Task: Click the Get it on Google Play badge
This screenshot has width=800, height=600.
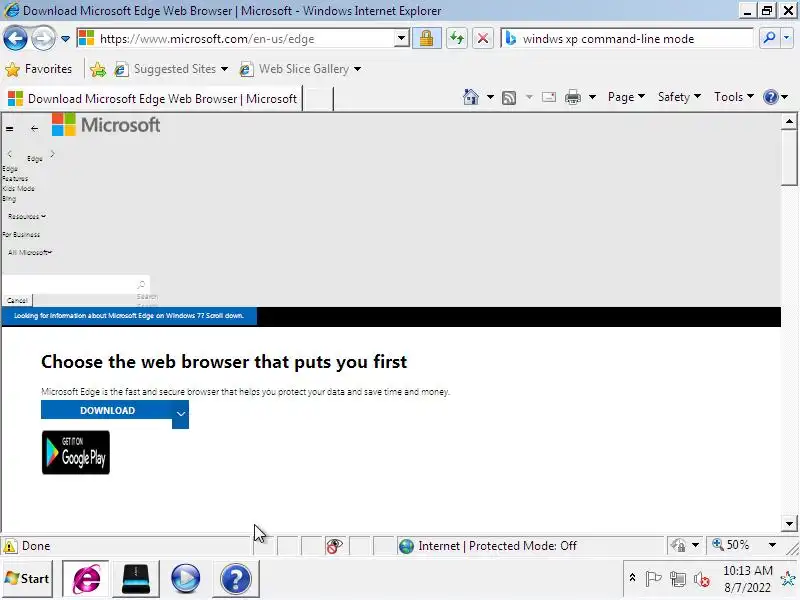Action: pos(76,453)
